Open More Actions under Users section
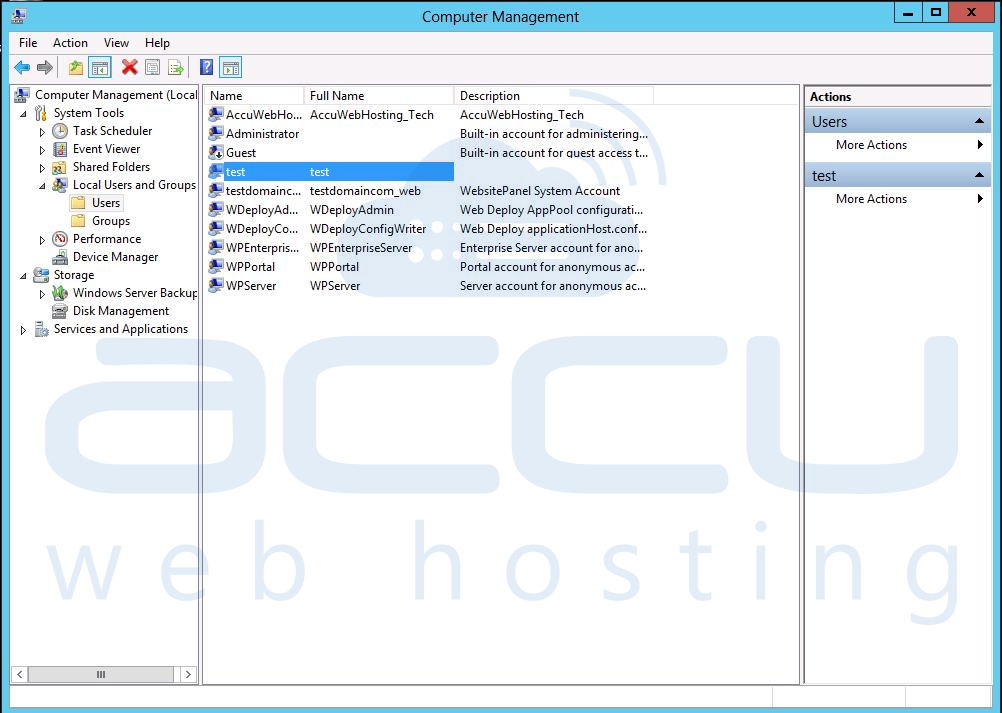Screen dimensions: 1002x713 point(898,145)
